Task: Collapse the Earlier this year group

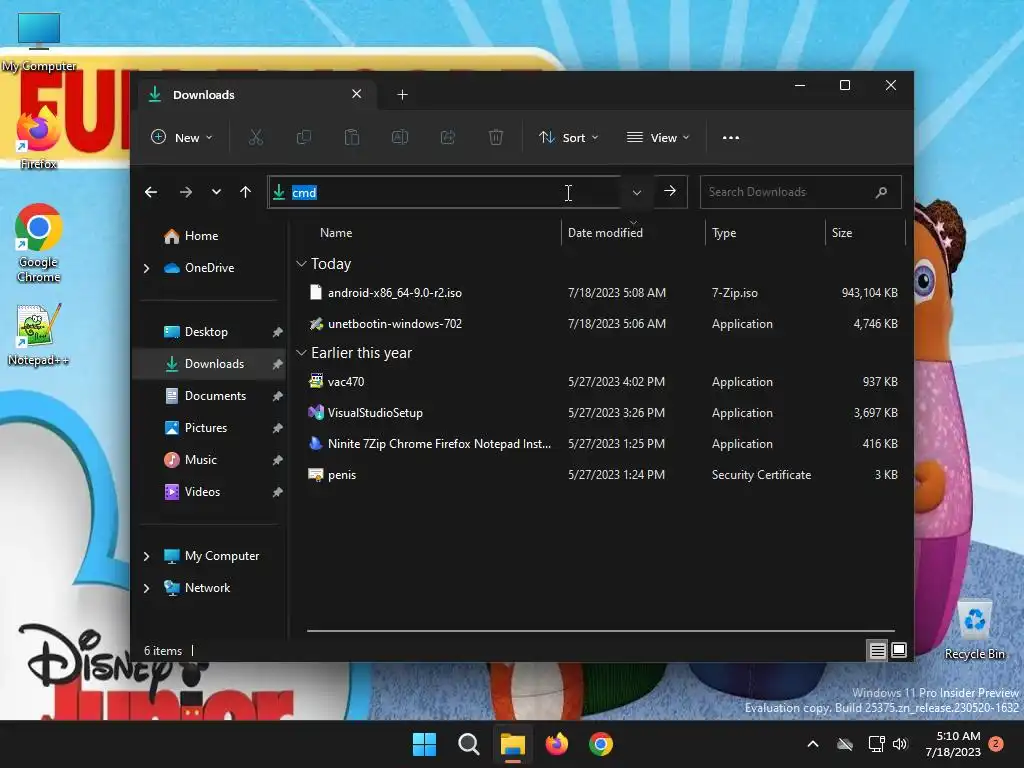Action: tap(301, 353)
